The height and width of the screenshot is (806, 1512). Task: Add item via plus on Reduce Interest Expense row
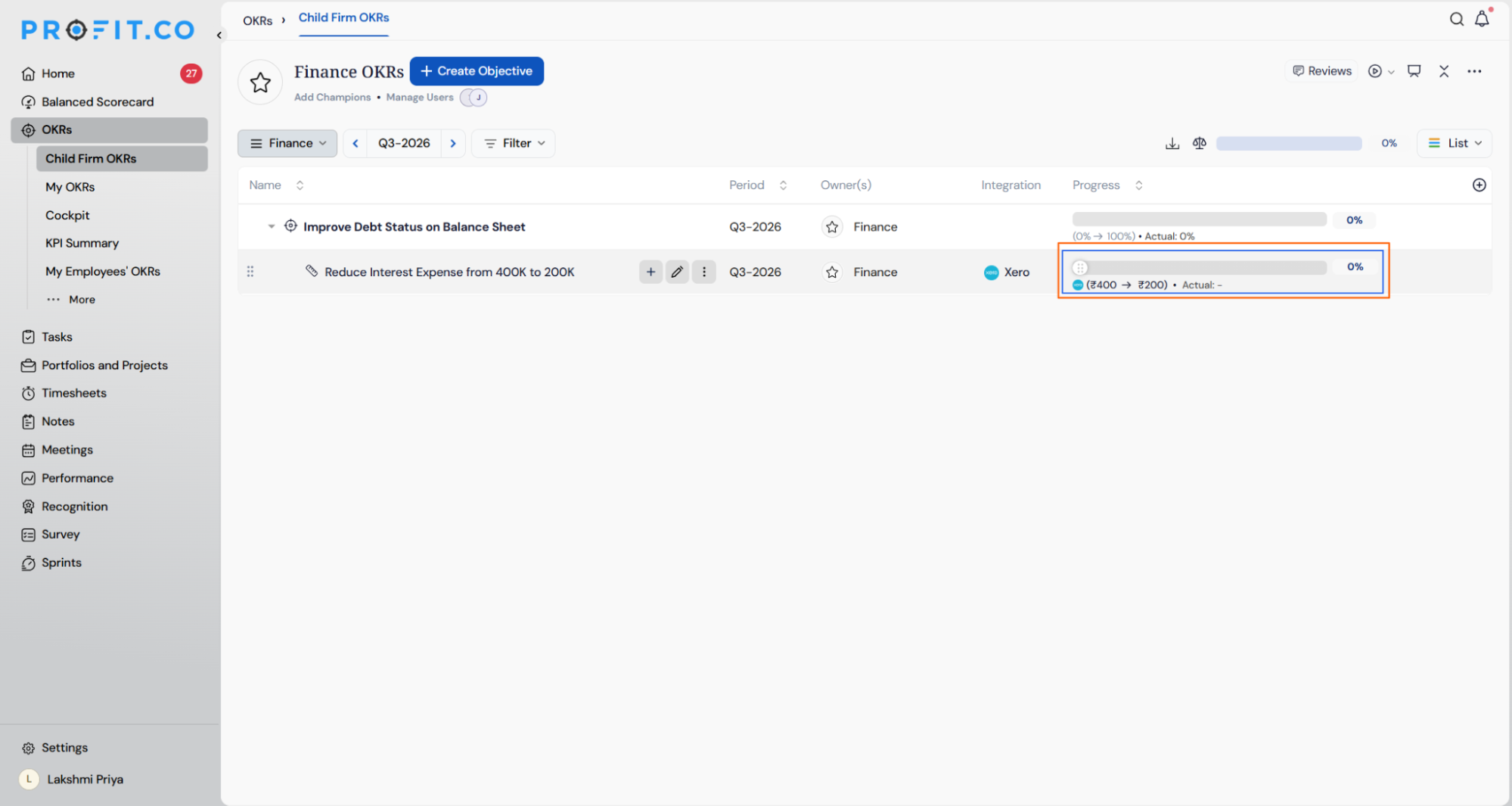point(650,272)
